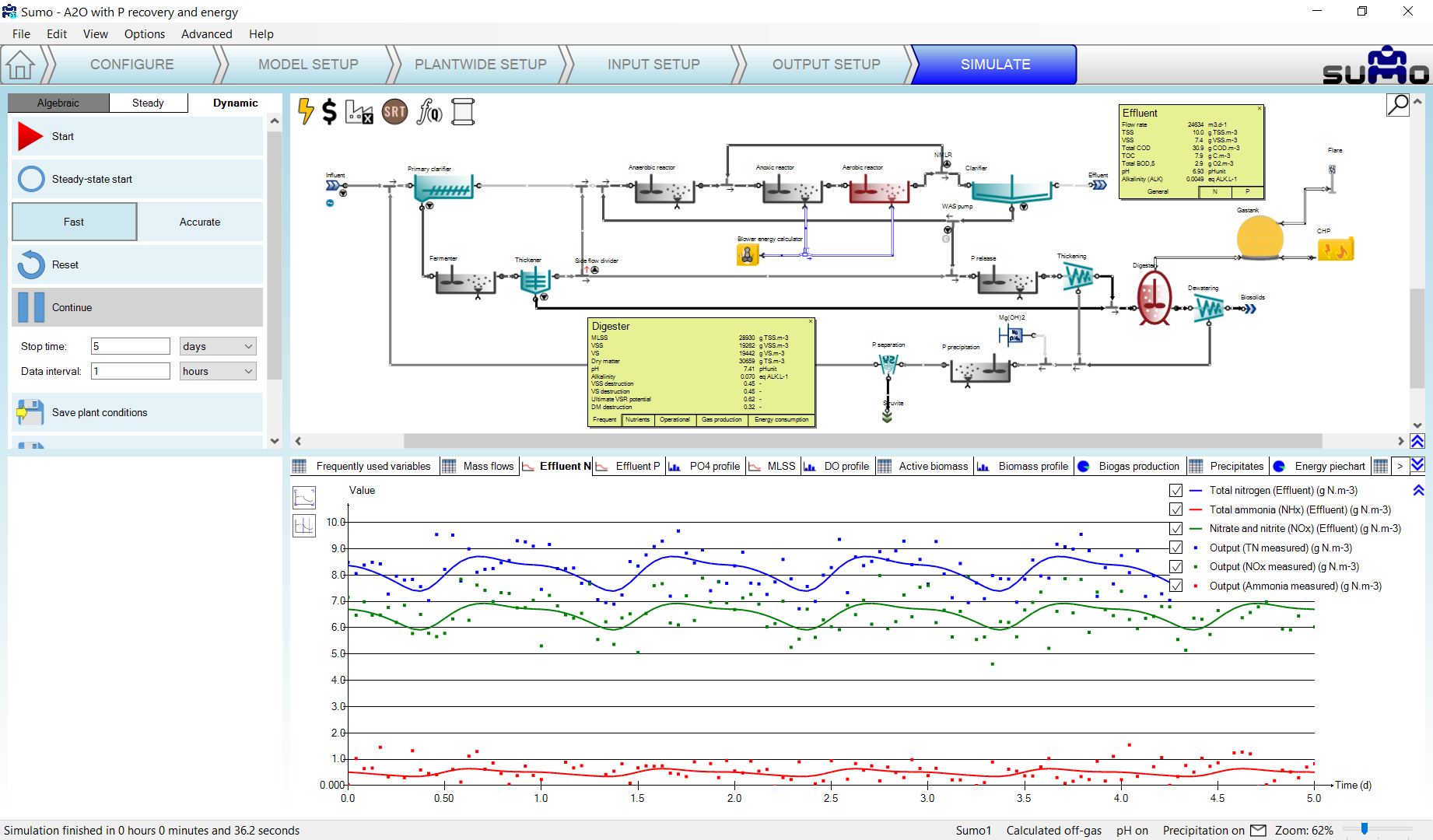The width and height of the screenshot is (1433, 840).
Task: Open the Stop time units dropdown
Action: (217, 346)
